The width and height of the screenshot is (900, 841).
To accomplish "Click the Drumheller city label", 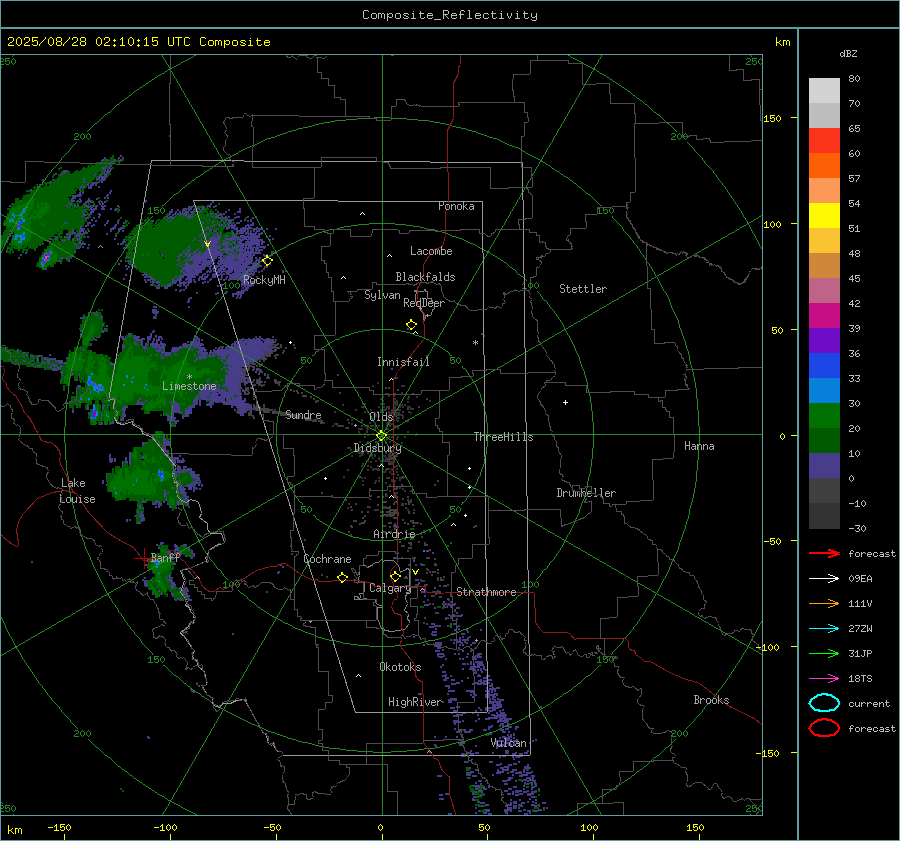I will point(586,493).
